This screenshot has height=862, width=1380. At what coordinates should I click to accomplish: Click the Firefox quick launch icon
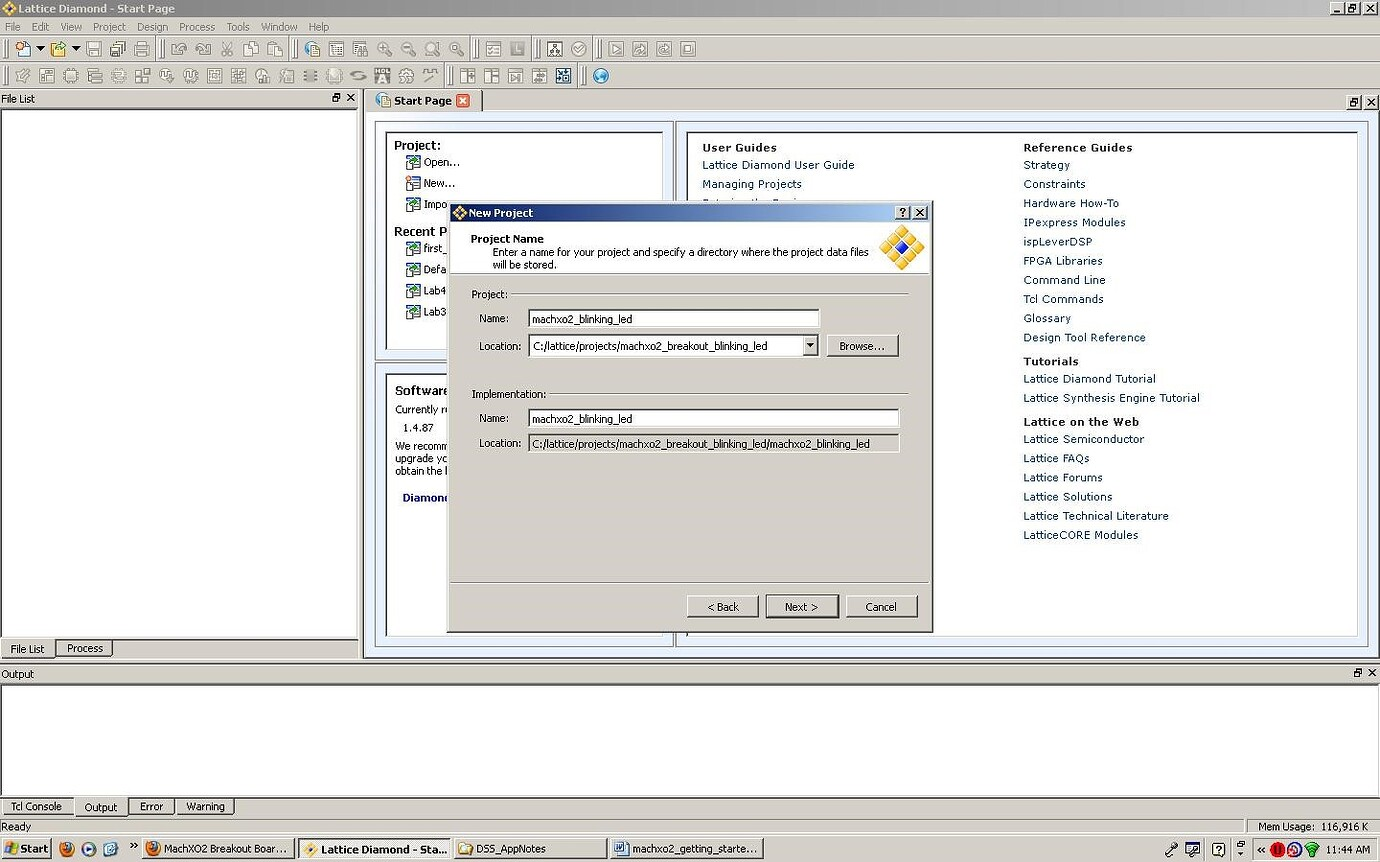pos(67,849)
